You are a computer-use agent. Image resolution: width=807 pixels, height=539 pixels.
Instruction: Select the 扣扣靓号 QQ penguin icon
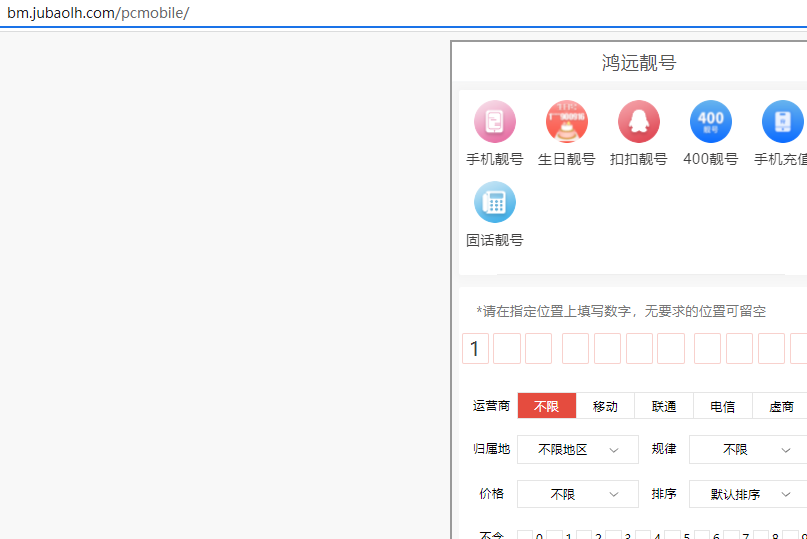(x=638, y=122)
